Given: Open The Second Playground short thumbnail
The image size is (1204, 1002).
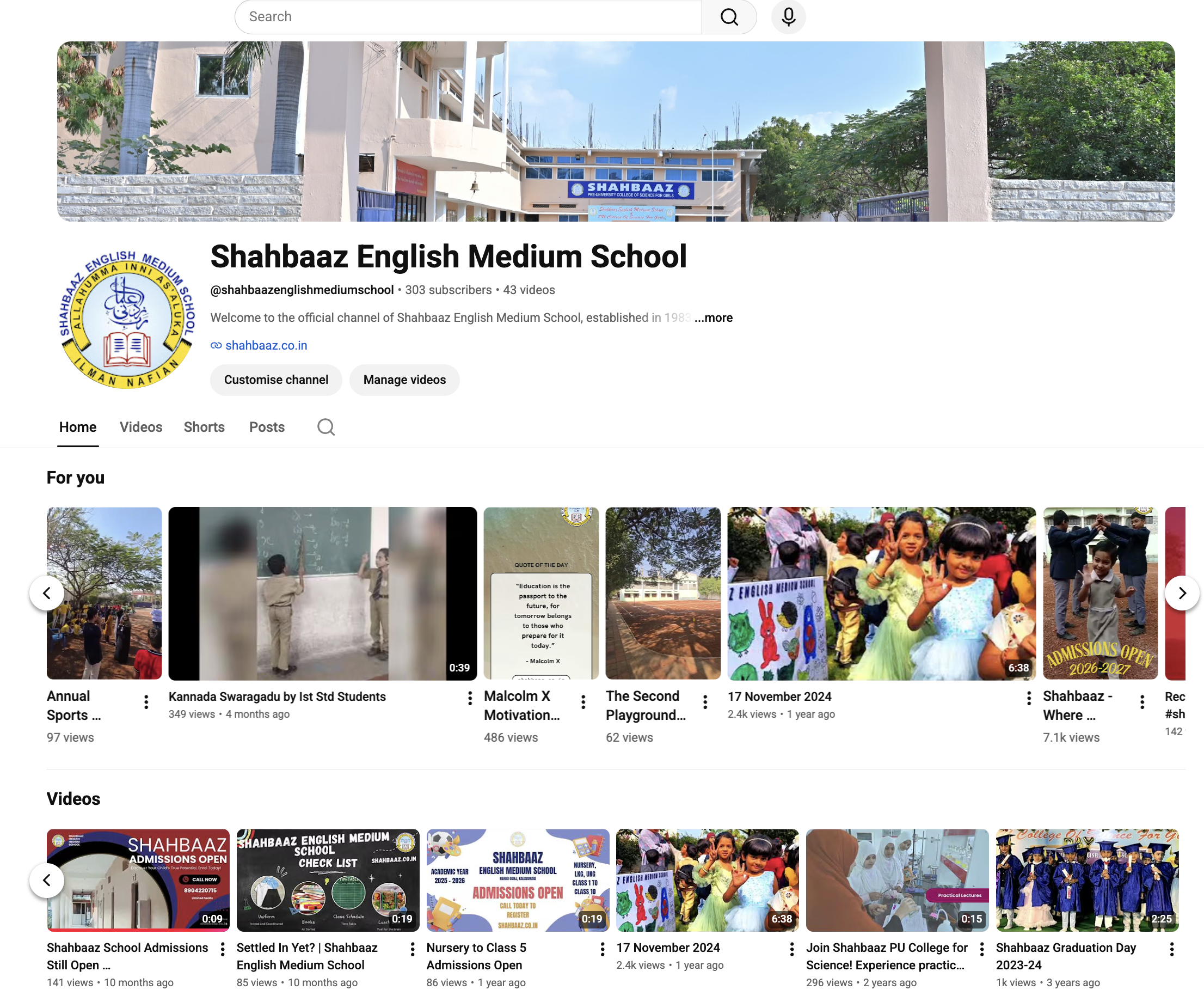Looking at the screenshot, I should tap(663, 593).
